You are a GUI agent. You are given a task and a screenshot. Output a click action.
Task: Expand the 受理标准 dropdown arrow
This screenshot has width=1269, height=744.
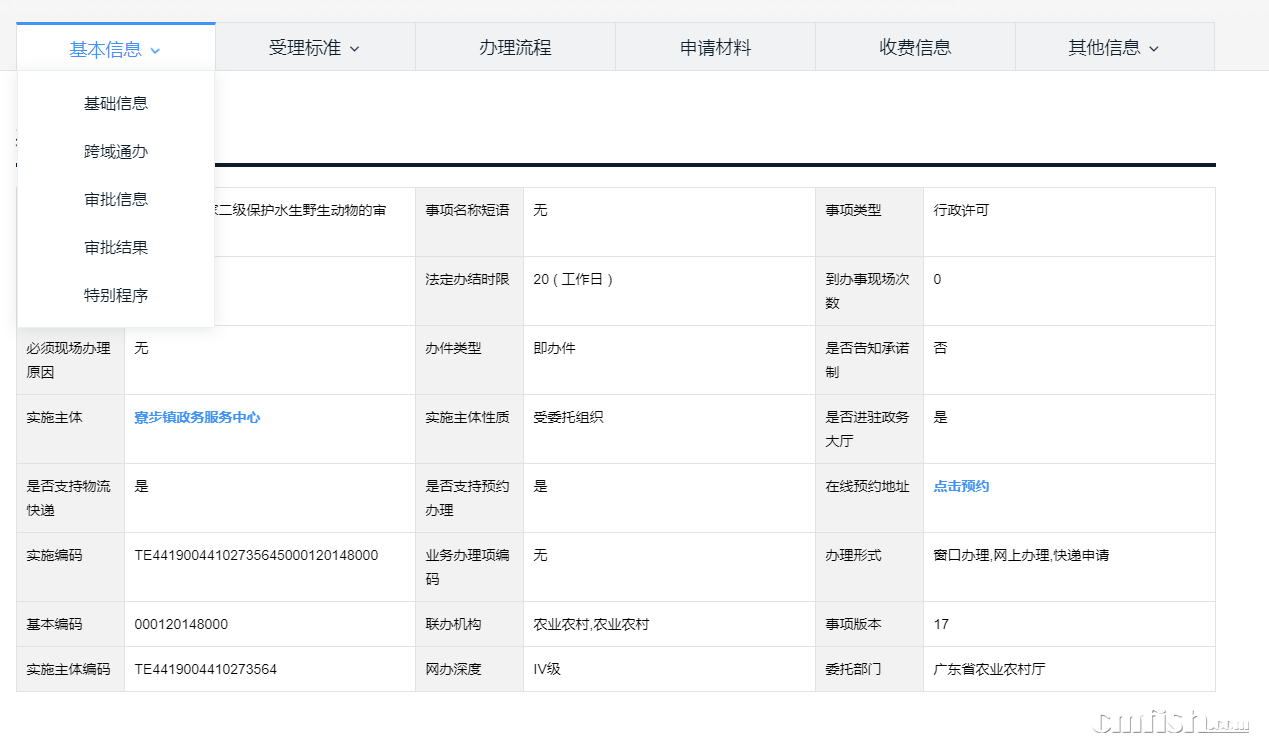(x=354, y=48)
